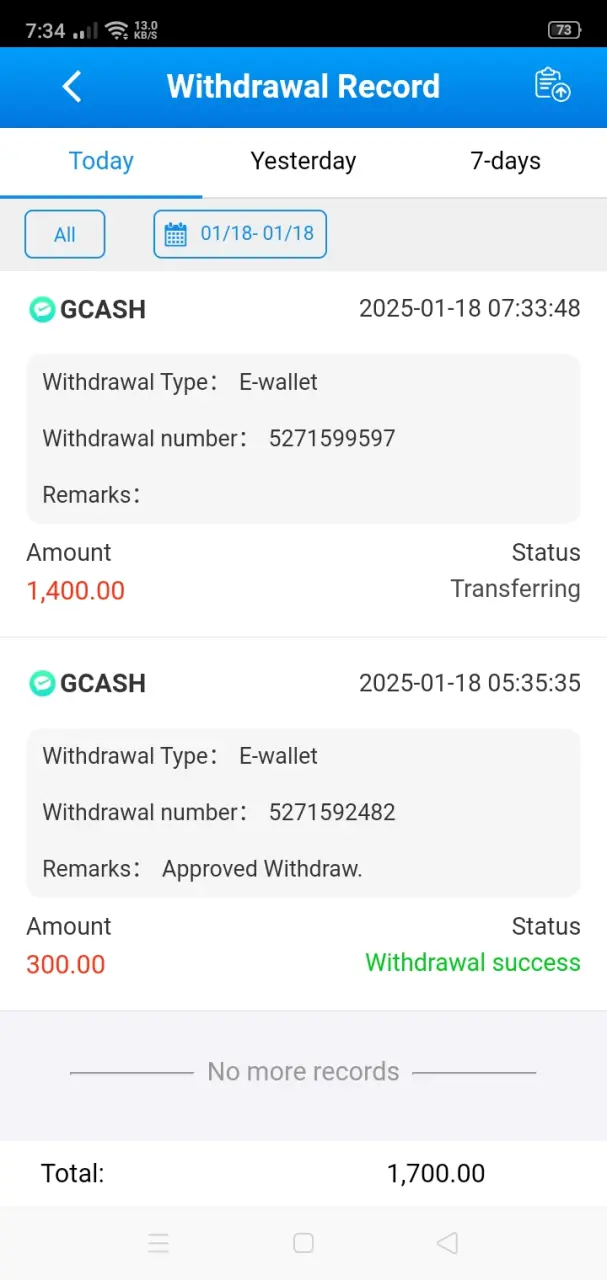Viewport: 607px width, 1280px height.
Task: Tap the Android home square icon
Action: (x=303, y=1243)
